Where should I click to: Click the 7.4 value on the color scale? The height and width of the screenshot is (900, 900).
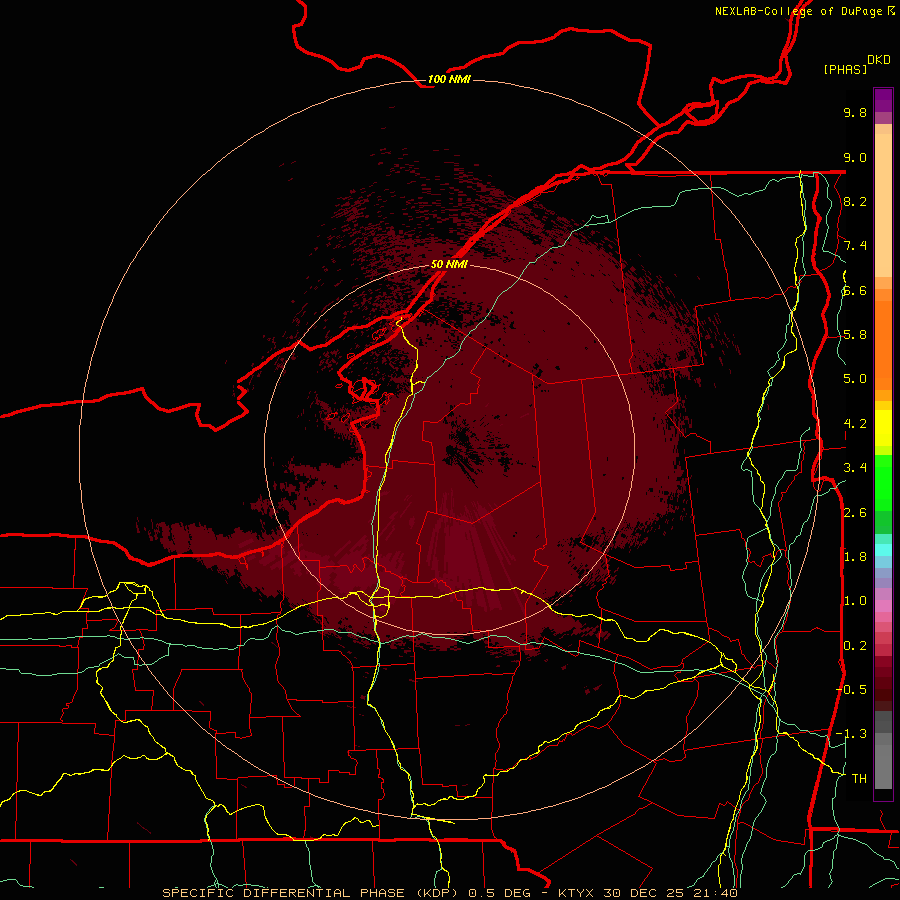pyautogui.click(x=855, y=246)
